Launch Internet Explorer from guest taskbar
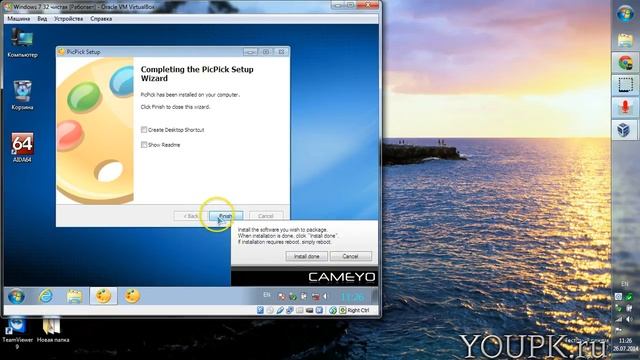This screenshot has width=640, height=360. pyautogui.click(x=46, y=296)
